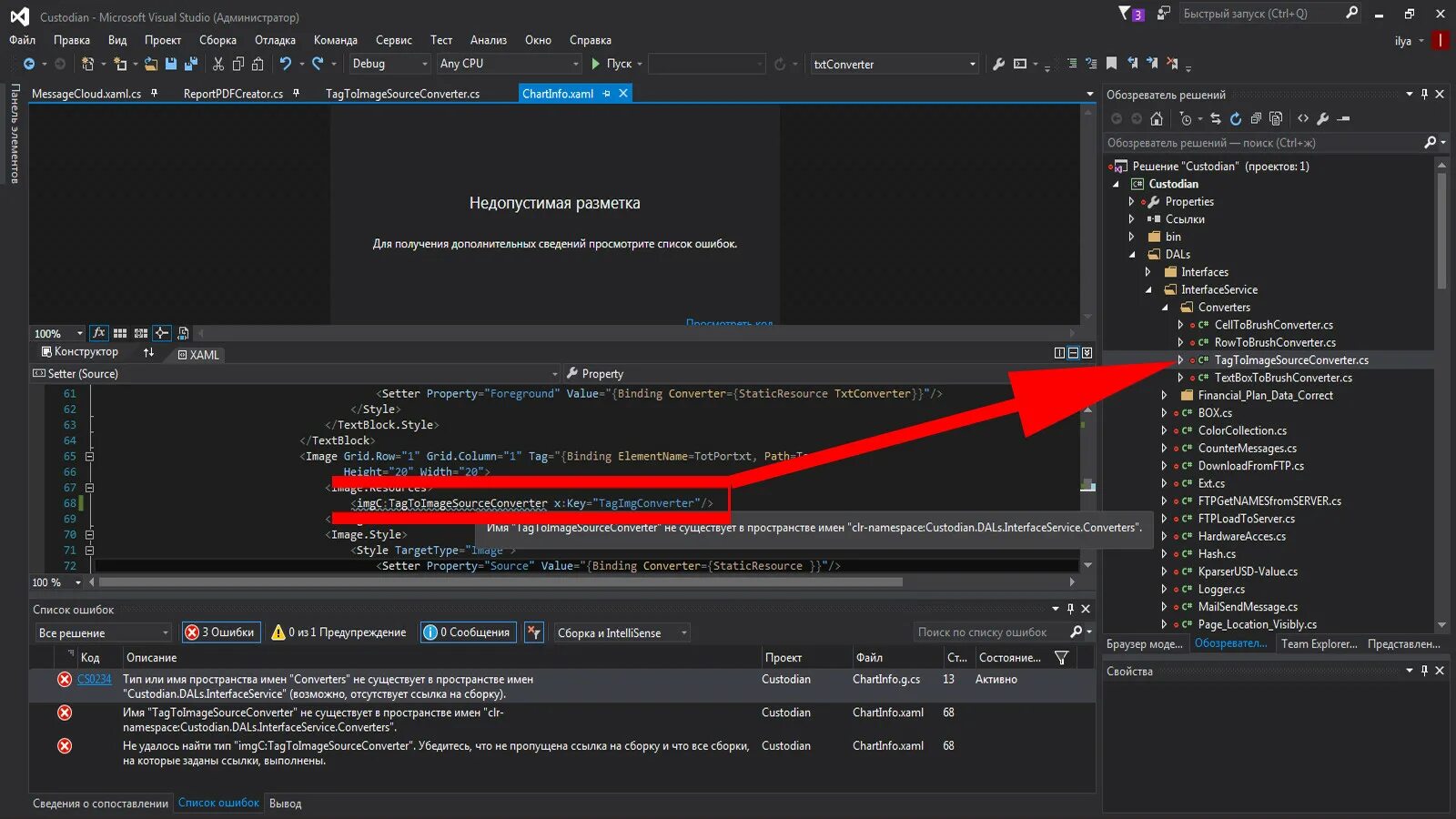The width and height of the screenshot is (1456, 819).
Task: Toggle the effects fx button in designer
Action: pyautogui.click(x=99, y=333)
